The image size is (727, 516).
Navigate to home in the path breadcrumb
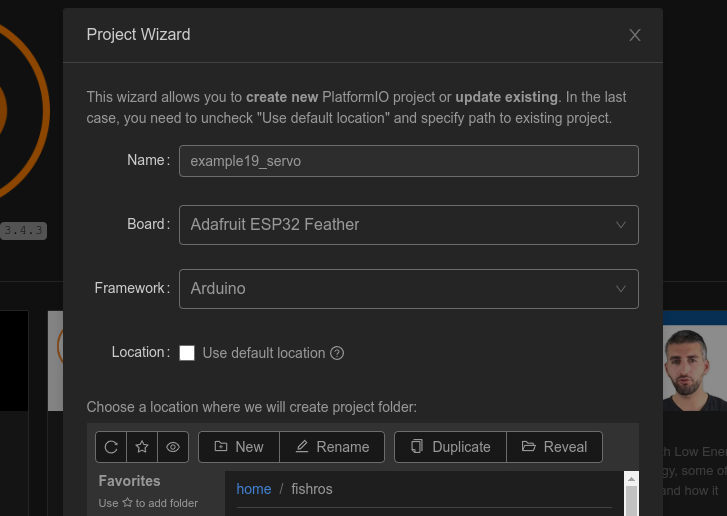point(254,489)
